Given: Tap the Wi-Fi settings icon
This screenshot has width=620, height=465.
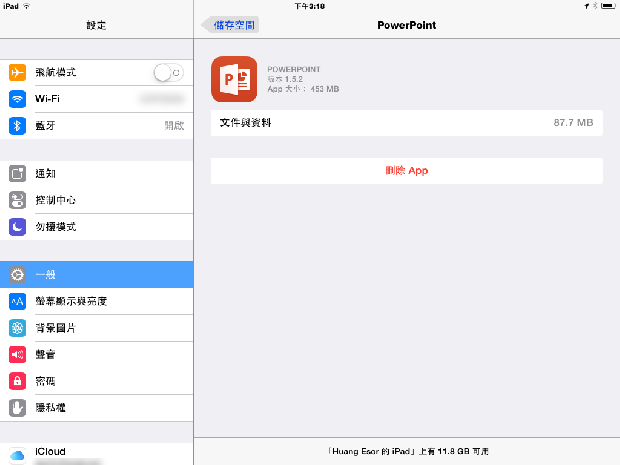Looking at the screenshot, I should click(x=17, y=99).
